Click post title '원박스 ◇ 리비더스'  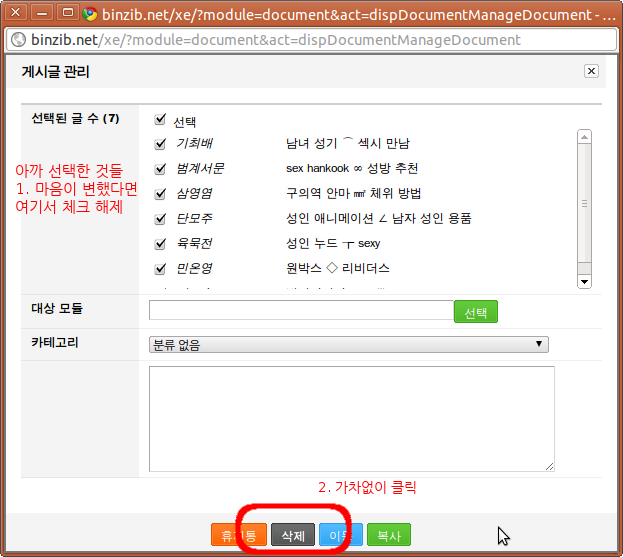(338, 268)
